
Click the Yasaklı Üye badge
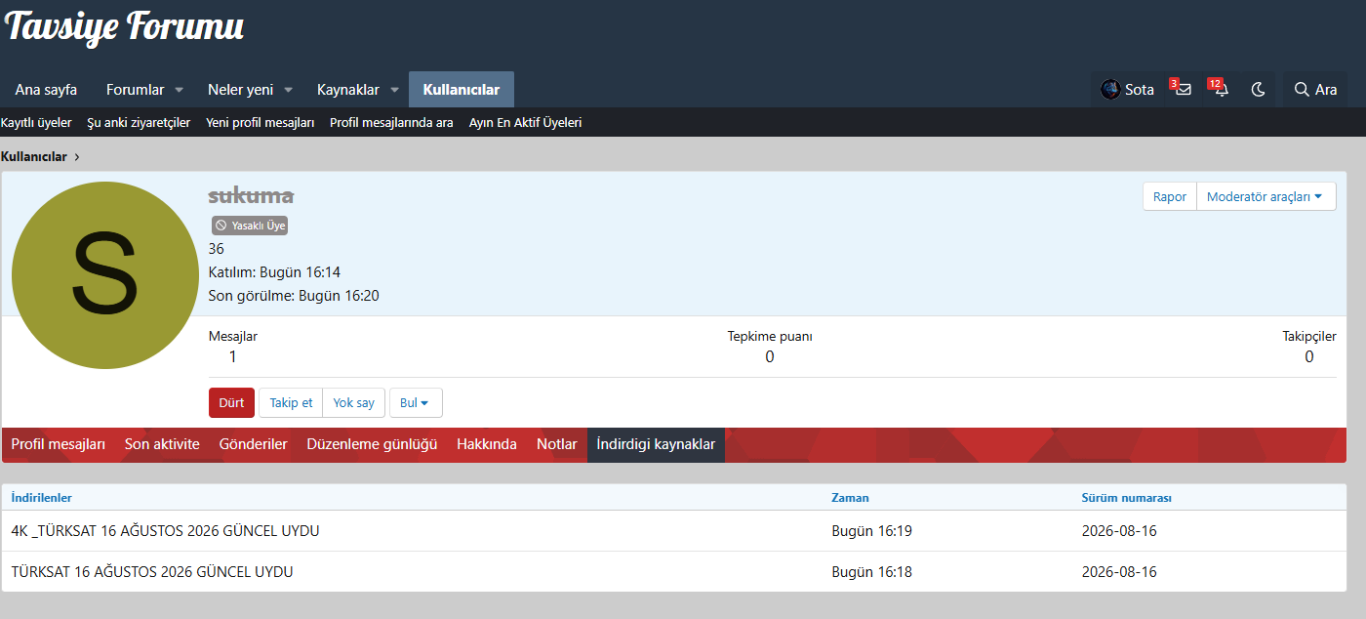[250, 226]
